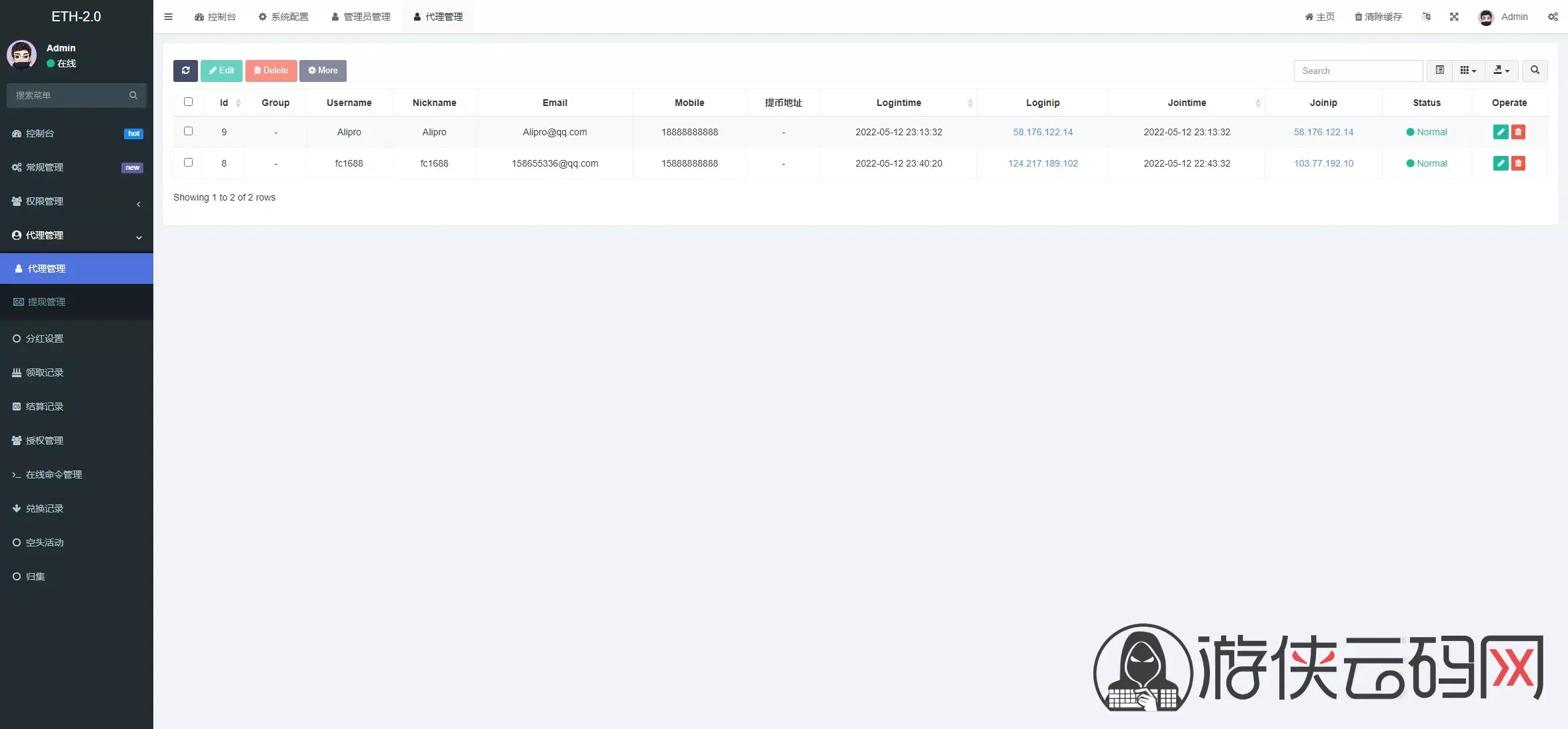Click the refresh table icon button
Image resolution: width=1568 pixels, height=729 pixels.
[185, 71]
